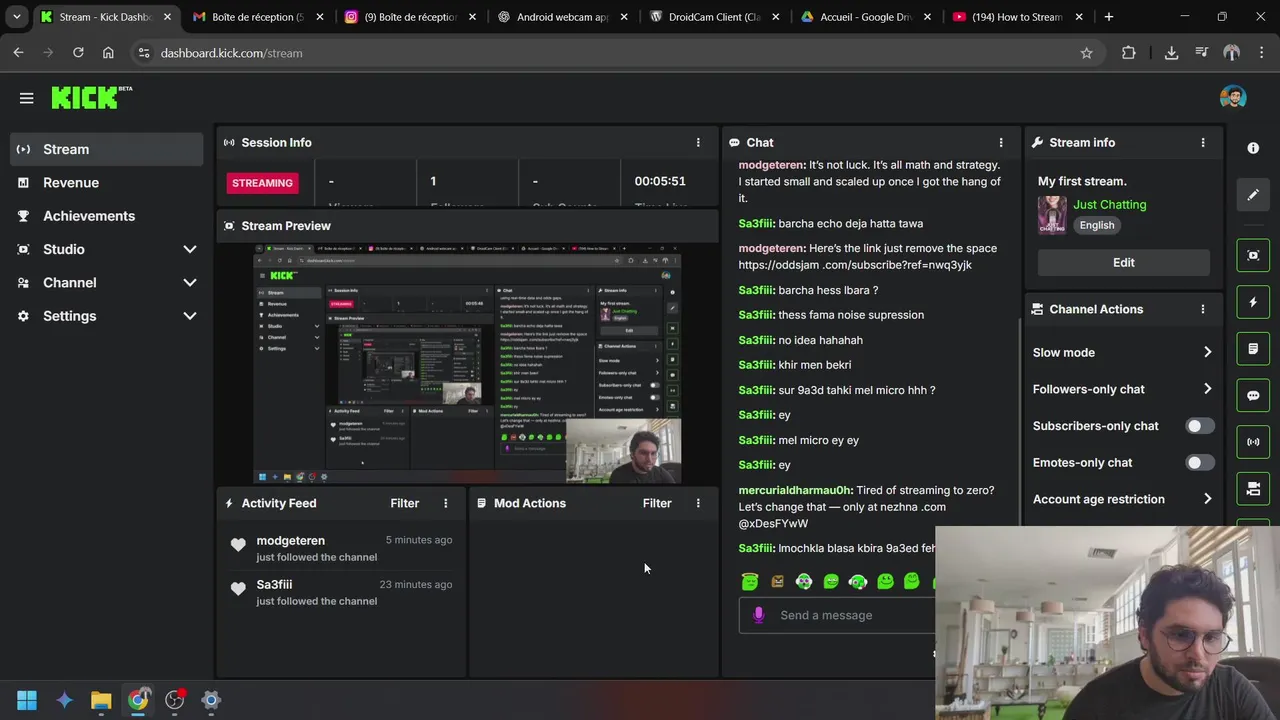This screenshot has height=720, width=1280.
Task: Open Chat panel three-dot options
Action: tap(1000, 143)
